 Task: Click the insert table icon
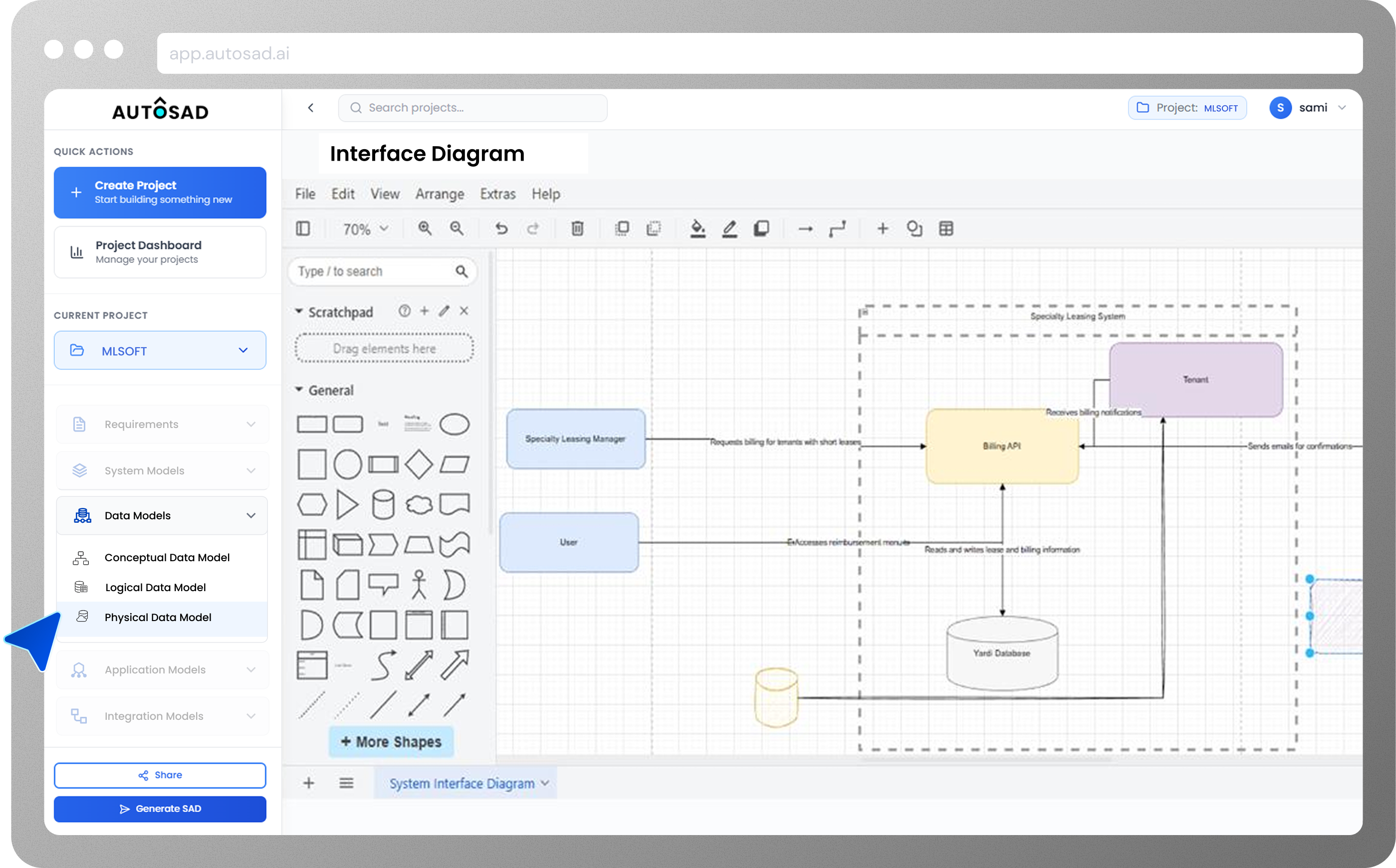pos(946,229)
